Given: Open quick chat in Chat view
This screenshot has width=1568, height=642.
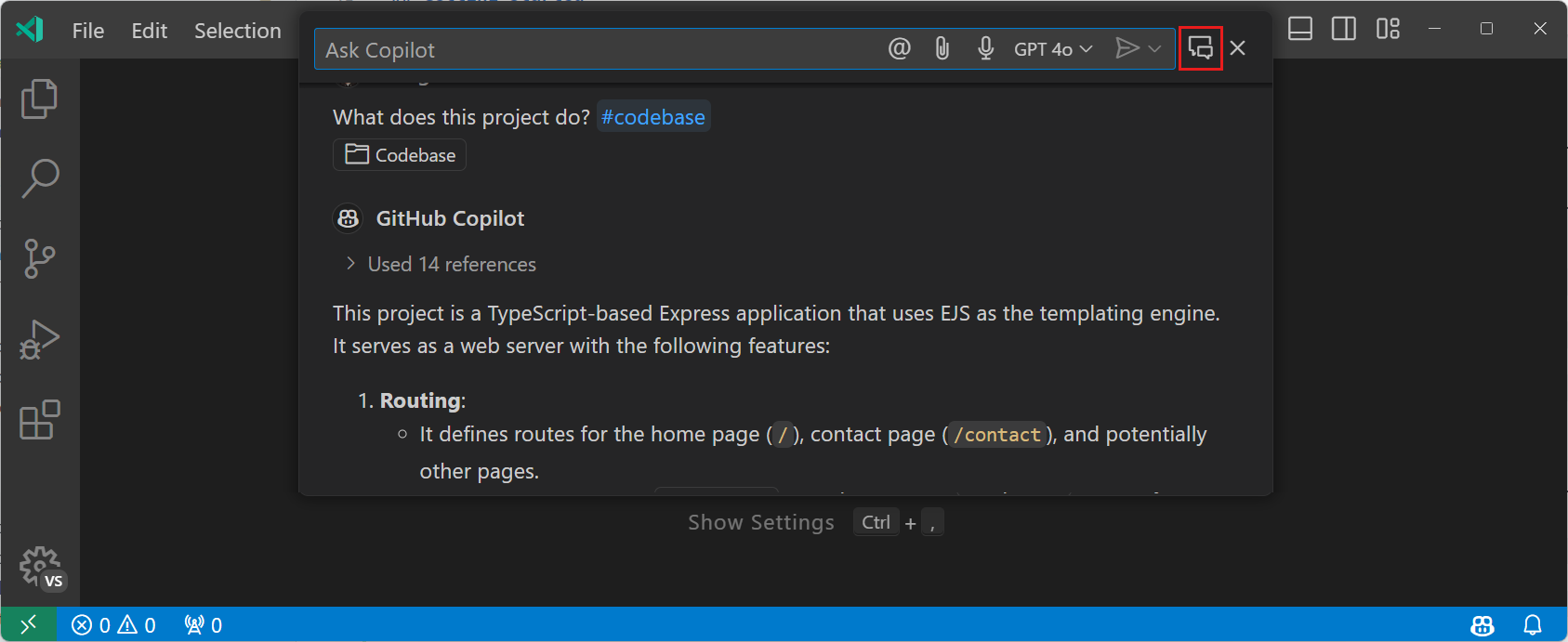Looking at the screenshot, I should 1200,48.
